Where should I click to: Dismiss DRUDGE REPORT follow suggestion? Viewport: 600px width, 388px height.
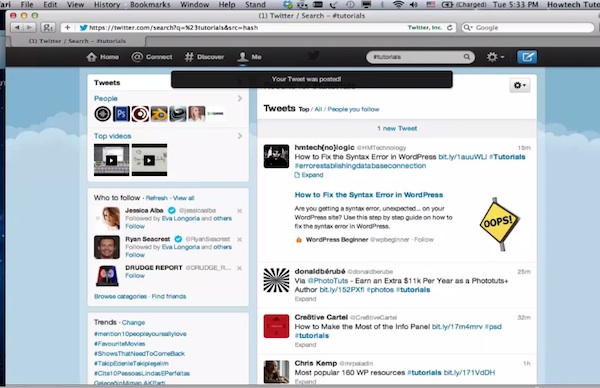pos(240,268)
